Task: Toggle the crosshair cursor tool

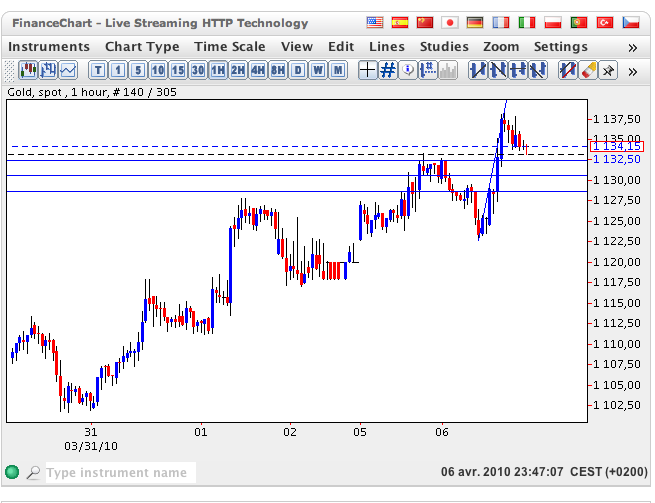Action: point(368,69)
